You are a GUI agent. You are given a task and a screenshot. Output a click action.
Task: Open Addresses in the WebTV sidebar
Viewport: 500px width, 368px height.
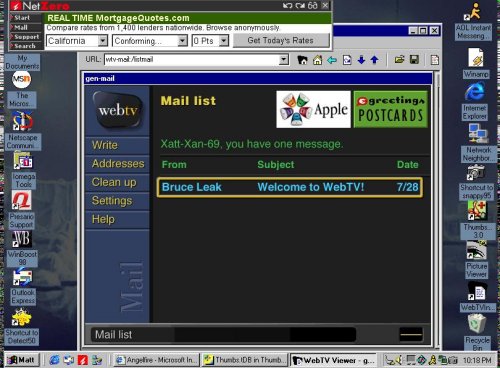tap(117, 164)
